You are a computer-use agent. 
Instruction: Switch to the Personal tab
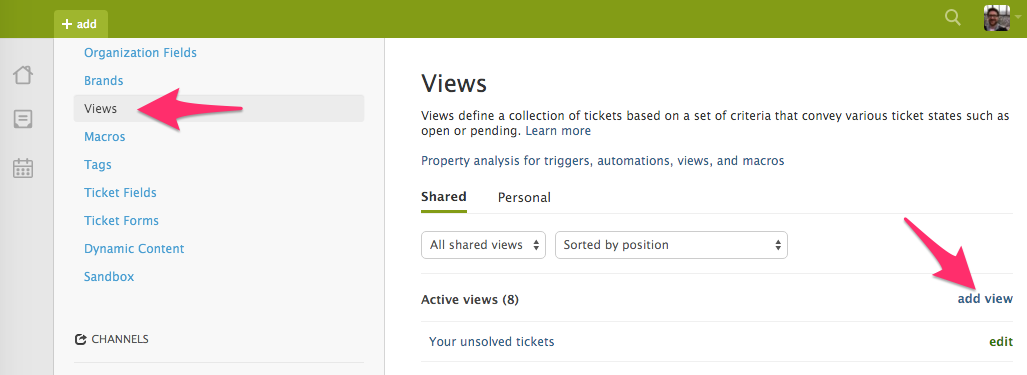524,197
